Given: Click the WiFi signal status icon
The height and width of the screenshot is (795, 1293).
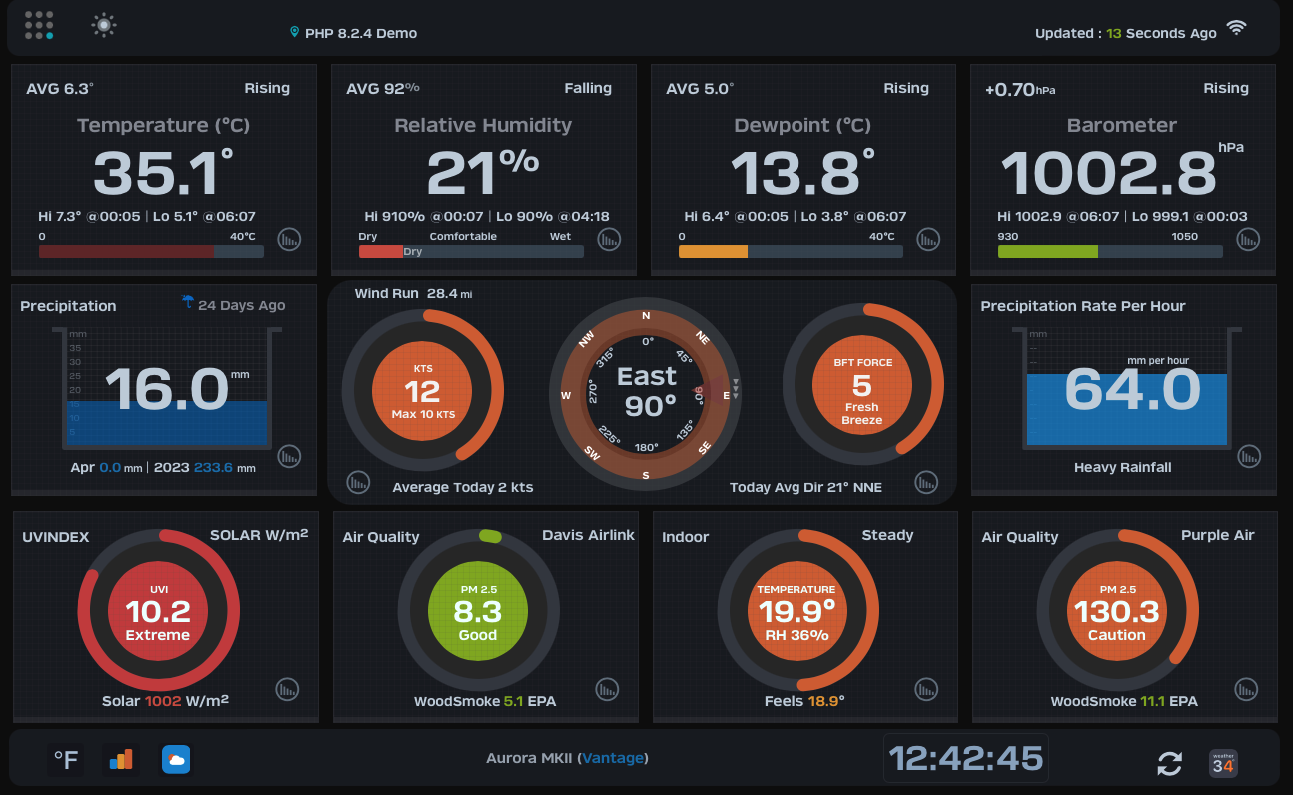Looking at the screenshot, I should [1237, 27].
